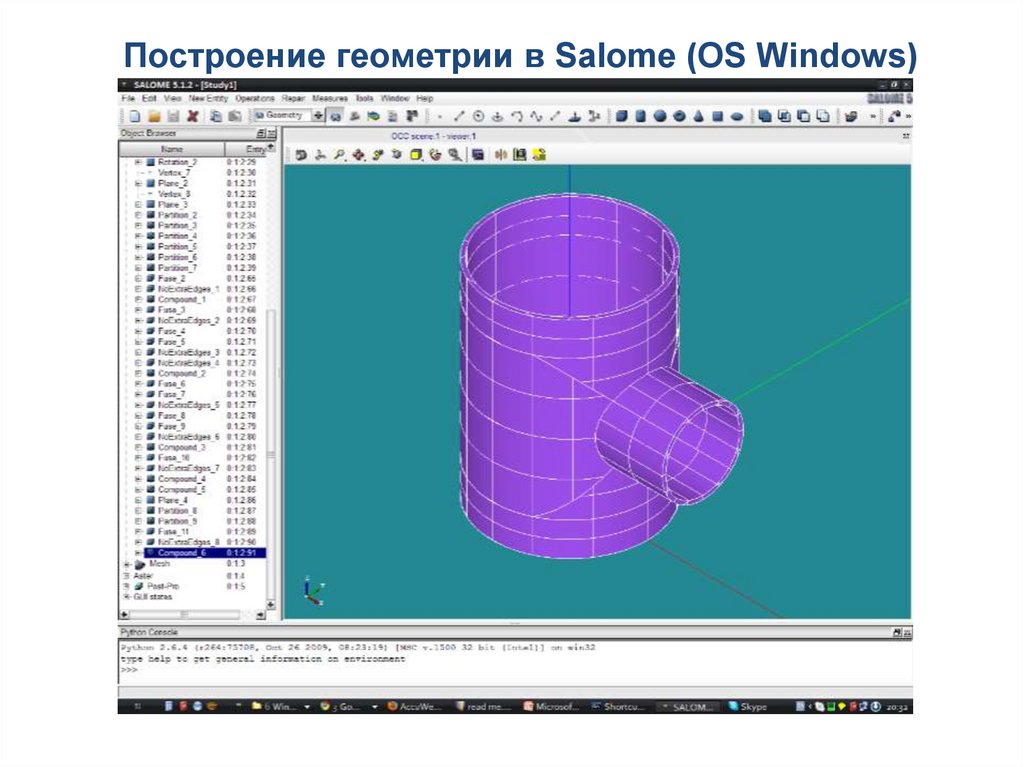The height and width of the screenshot is (767, 1024).
Task: Create a sphere with the sphere icon
Action: [x=659, y=116]
